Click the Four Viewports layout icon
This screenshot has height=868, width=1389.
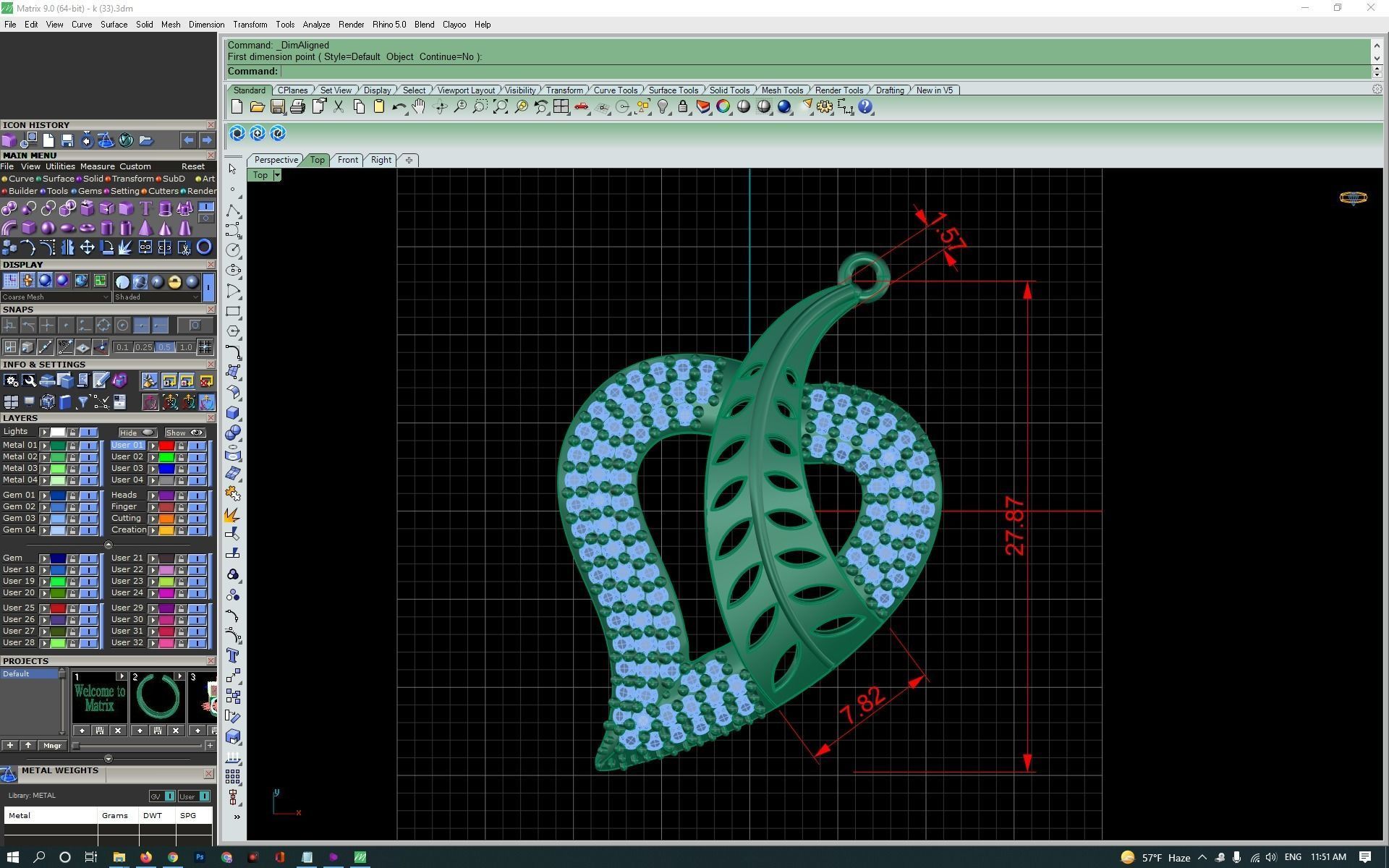[x=561, y=107]
